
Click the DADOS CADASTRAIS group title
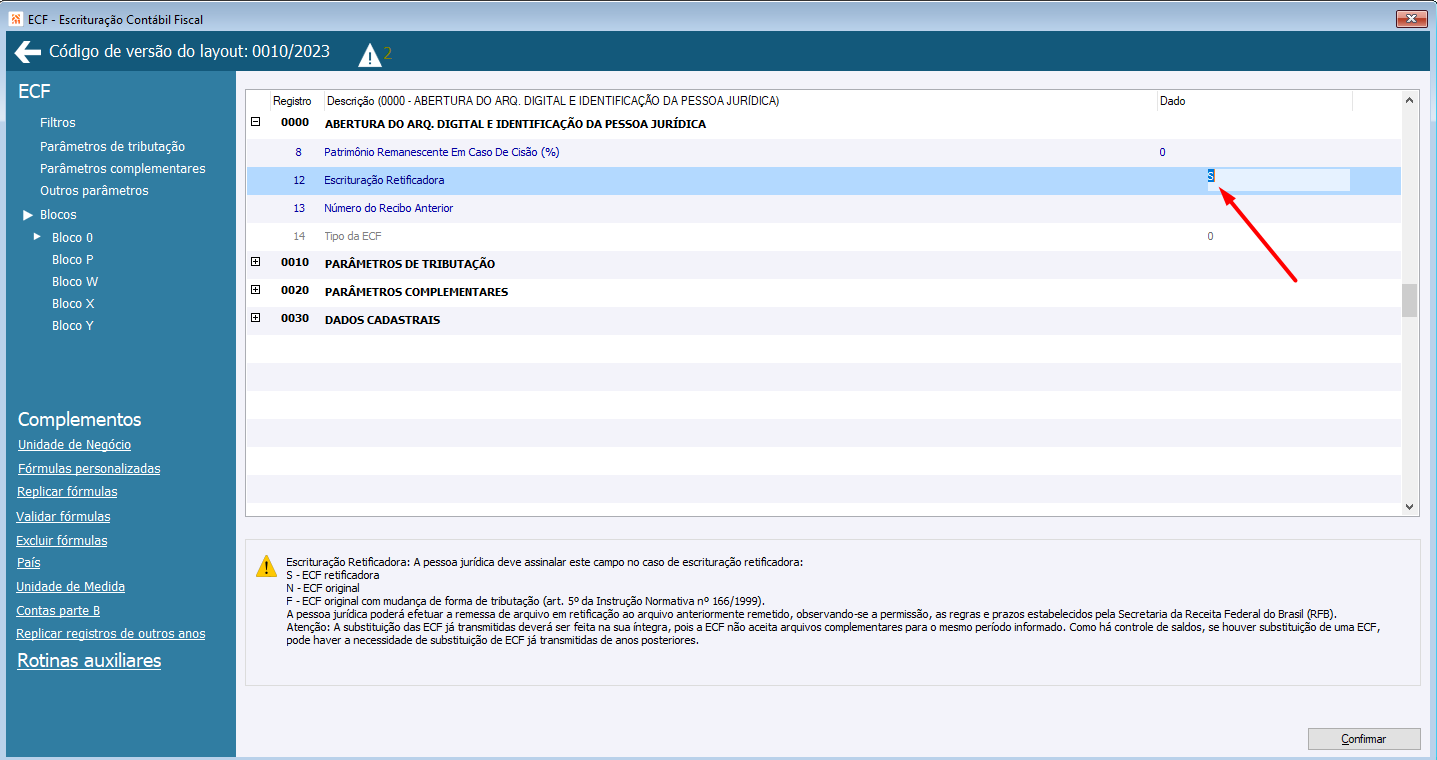tap(382, 320)
